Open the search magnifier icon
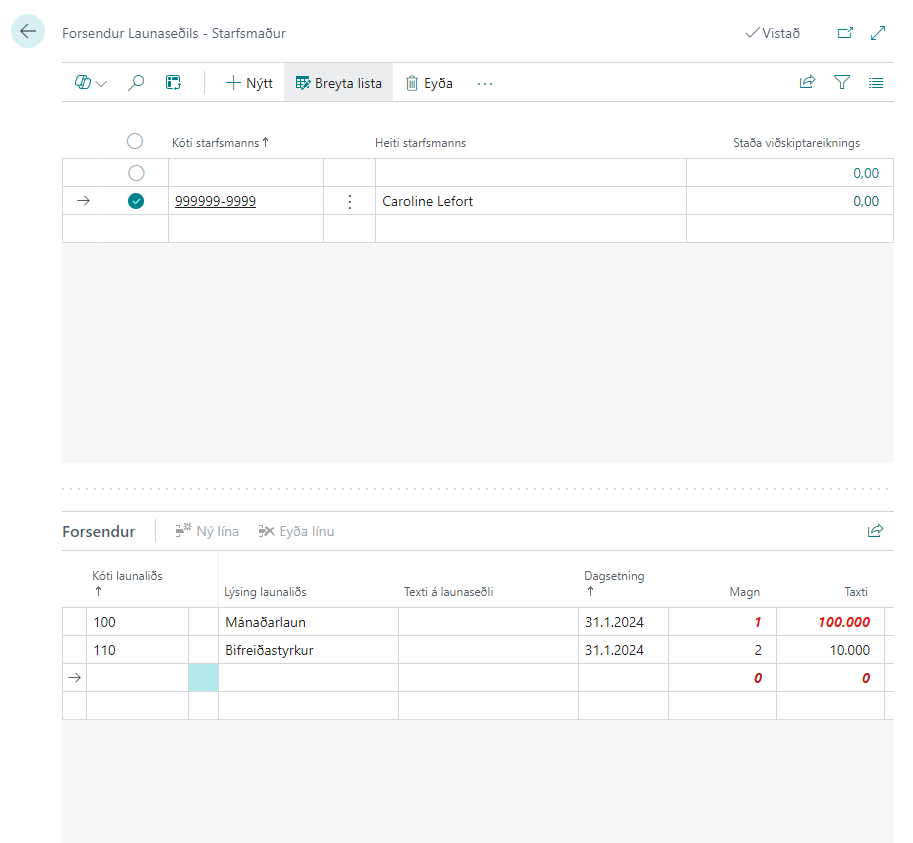913x843 pixels. click(136, 84)
